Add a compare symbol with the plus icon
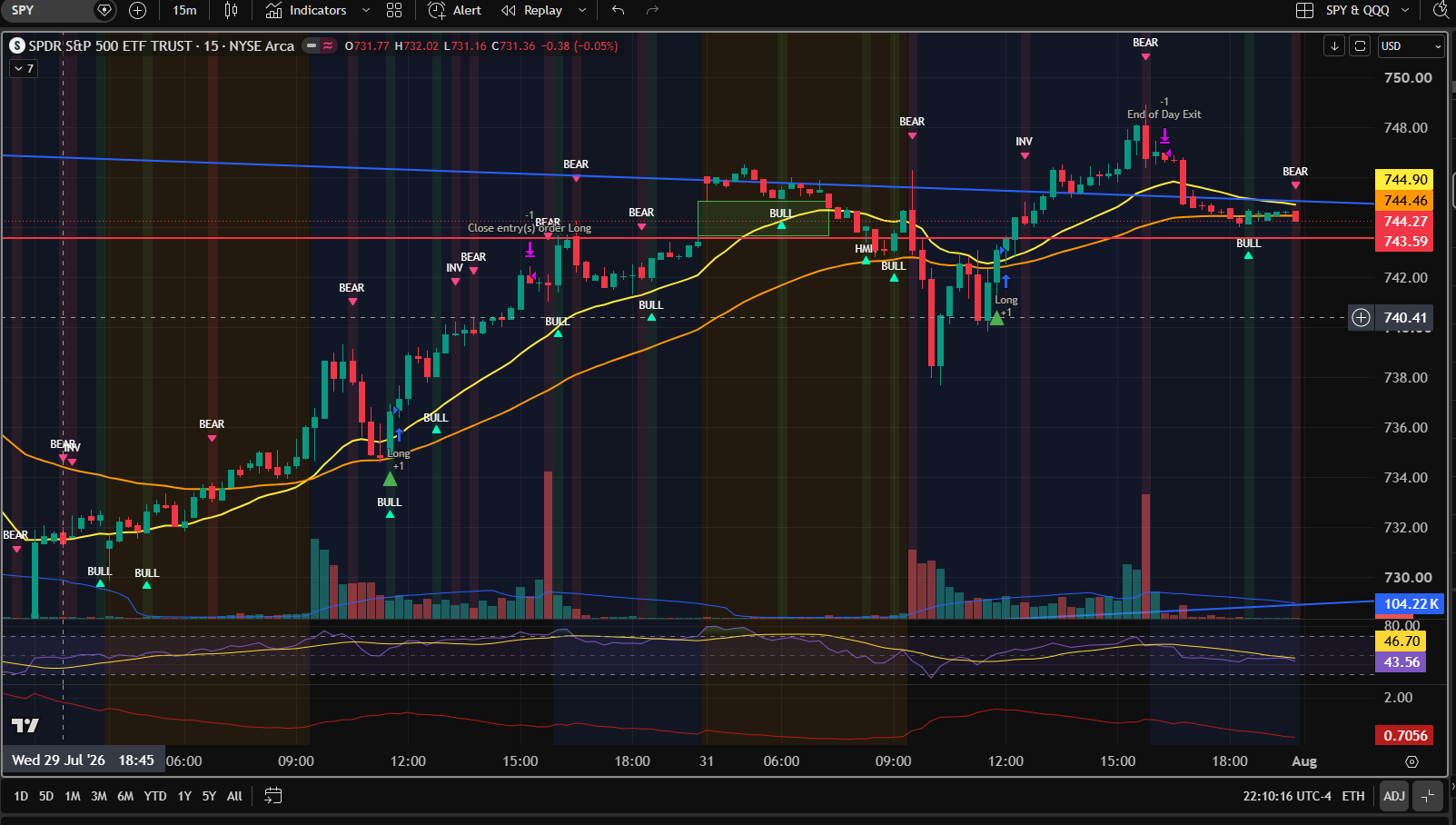Viewport: 1456px width, 825px height. pos(137,10)
